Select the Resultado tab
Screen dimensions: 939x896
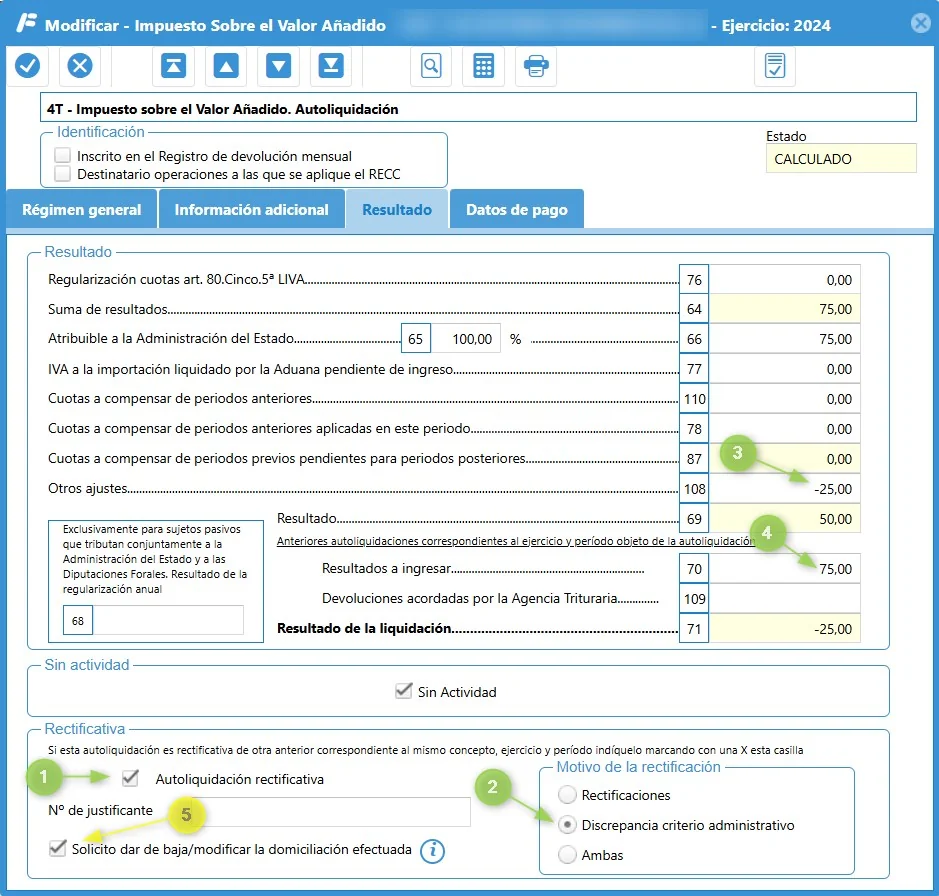click(397, 209)
